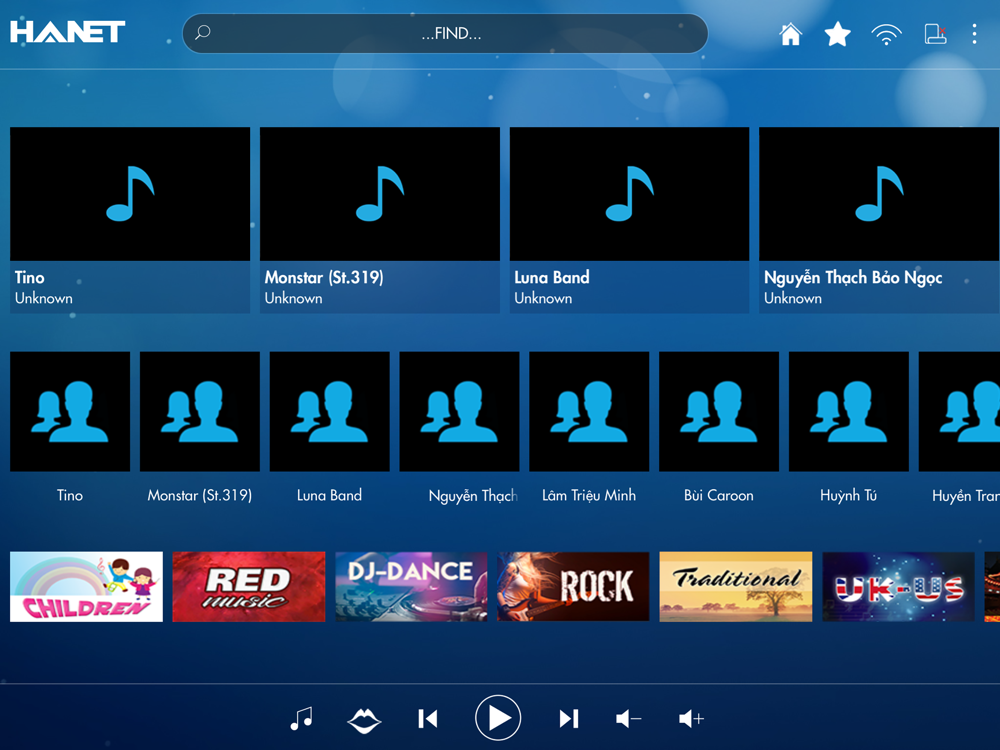Select the Luna Band artist avatar
This screenshot has height=750, width=1000.
(330, 411)
